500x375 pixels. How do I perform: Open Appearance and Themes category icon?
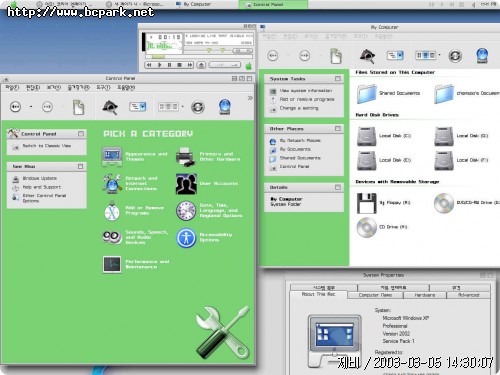click(112, 157)
